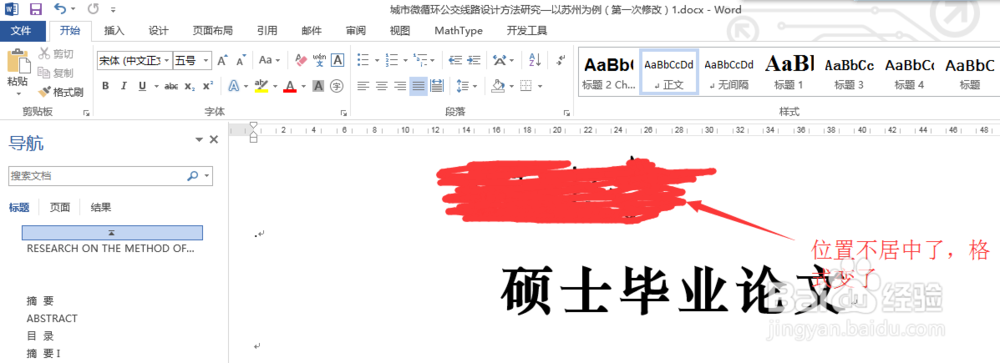Screen dimensions: 1000x363
Task: Apply the 标题 1 style
Action: pos(789,72)
